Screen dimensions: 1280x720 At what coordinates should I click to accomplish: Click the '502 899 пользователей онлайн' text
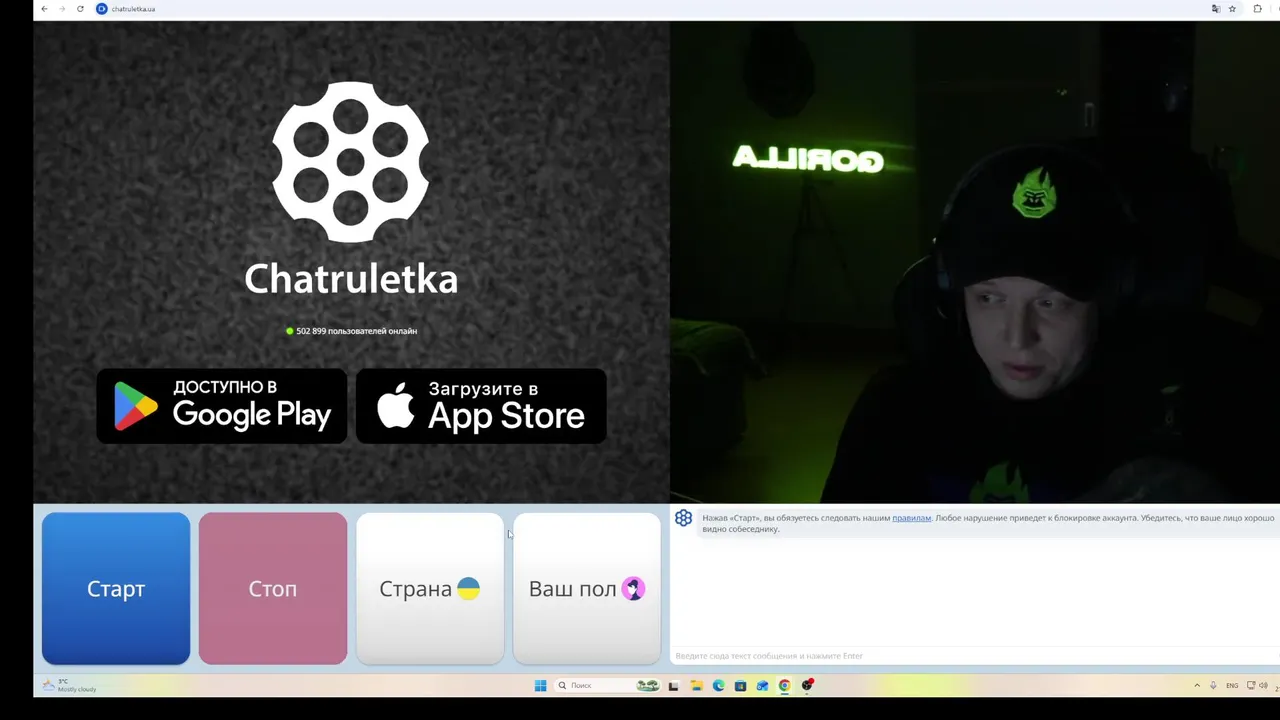[357, 331]
